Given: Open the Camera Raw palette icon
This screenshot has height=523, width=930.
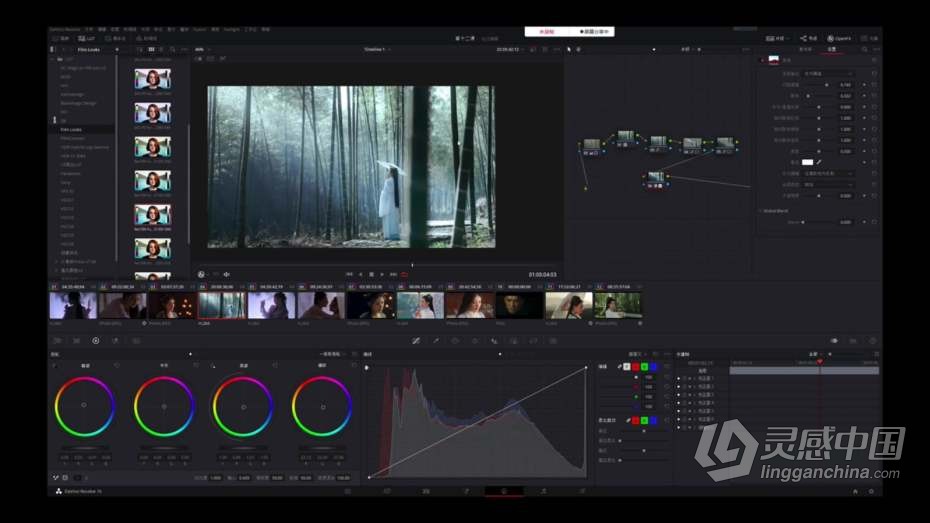Looking at the screenshot, I should pyautogui.click(x=58, y=341).
